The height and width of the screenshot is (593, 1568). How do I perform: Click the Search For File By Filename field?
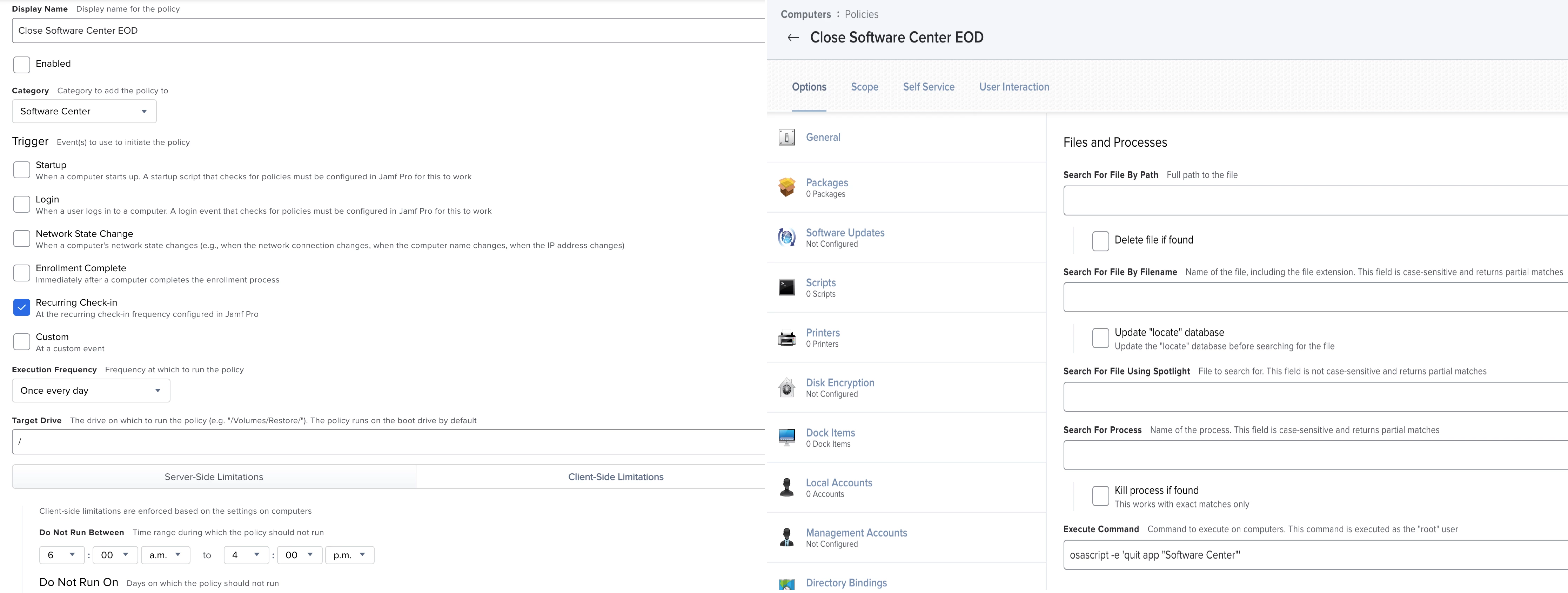click(1315, 298)
